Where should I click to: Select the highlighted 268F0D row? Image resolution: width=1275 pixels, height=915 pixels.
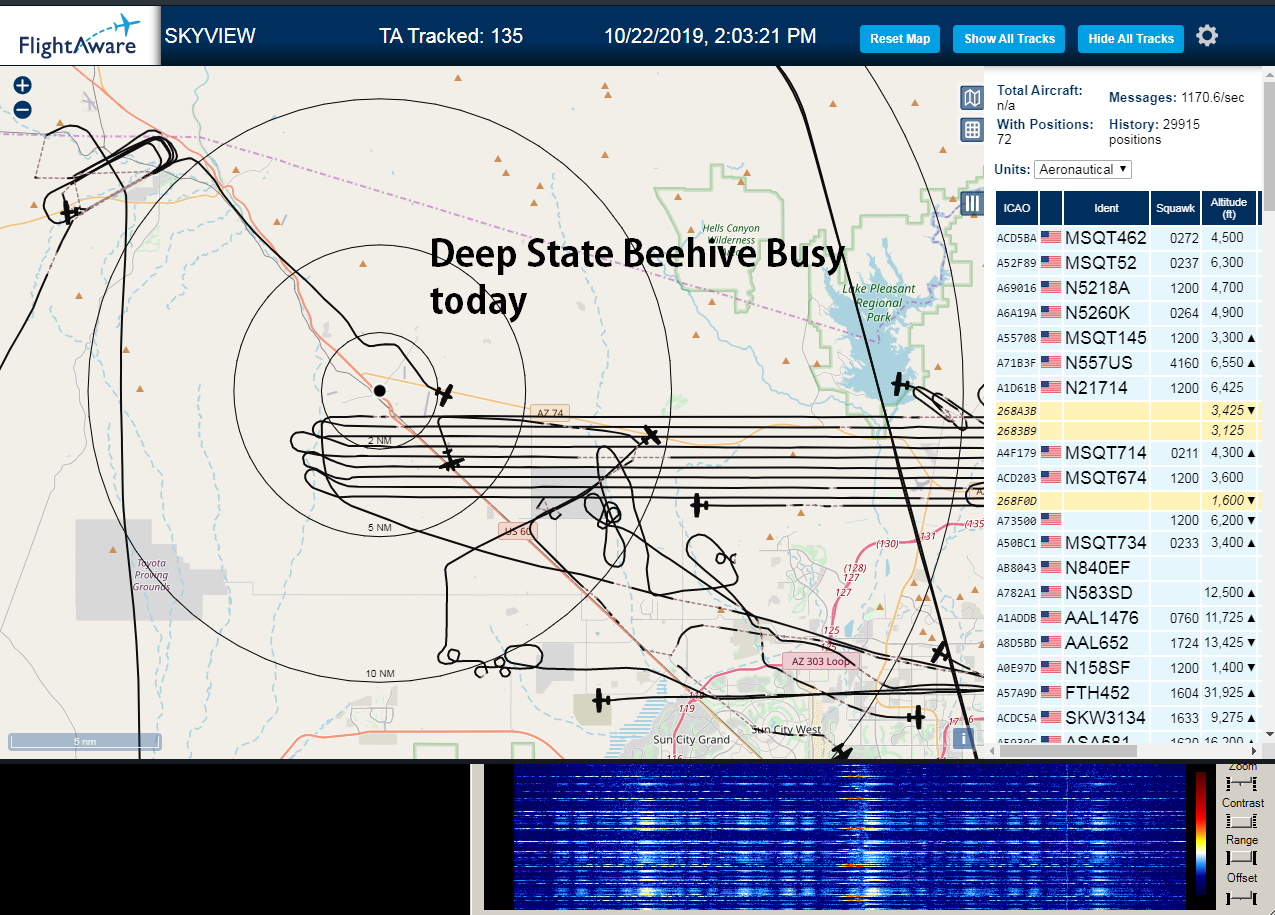tap(1127, 500)
